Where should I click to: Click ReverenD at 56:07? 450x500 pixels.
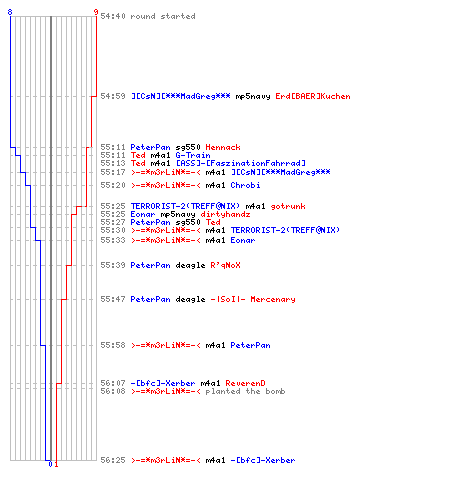coord(245,383)
